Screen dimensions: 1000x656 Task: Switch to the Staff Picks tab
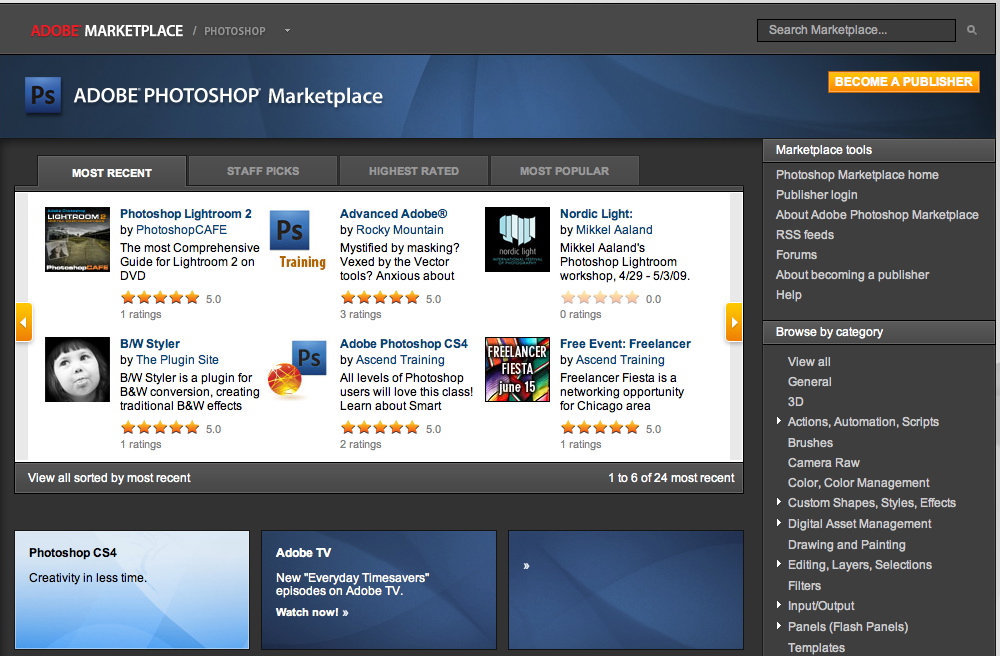coord(263,171)
